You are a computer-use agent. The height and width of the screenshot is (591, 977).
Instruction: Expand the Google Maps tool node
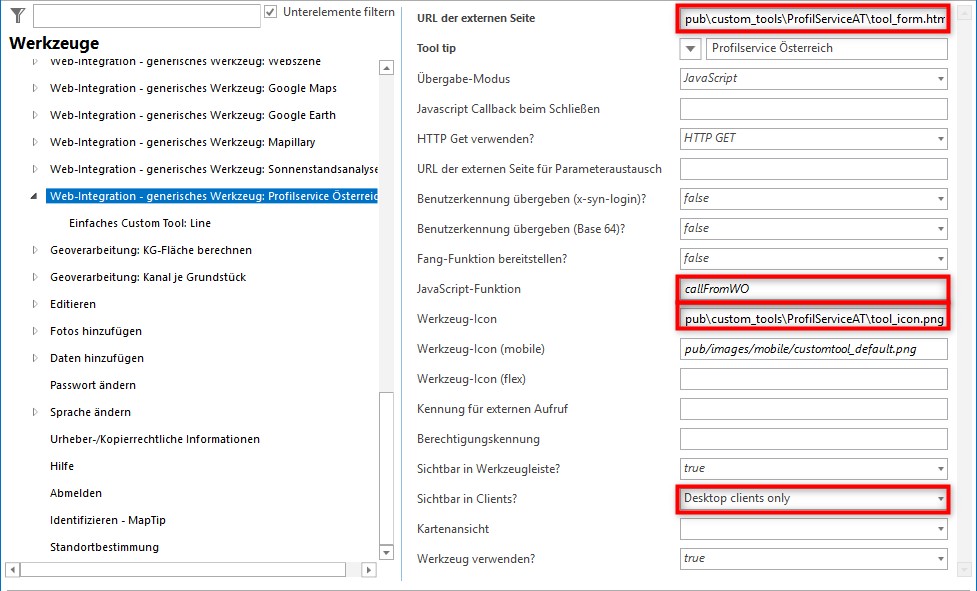pos(35,89)
